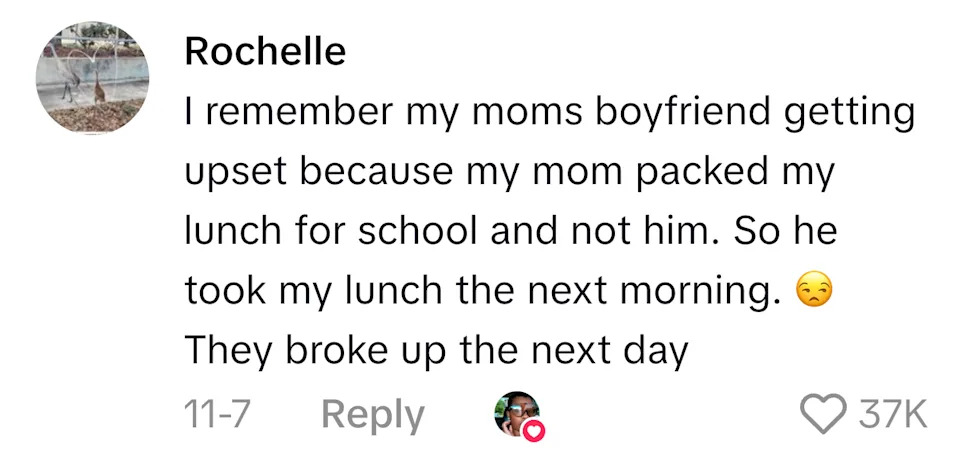
Task: Click the username Rochelle
Action: pyautogui.click(x=265, y=53)
